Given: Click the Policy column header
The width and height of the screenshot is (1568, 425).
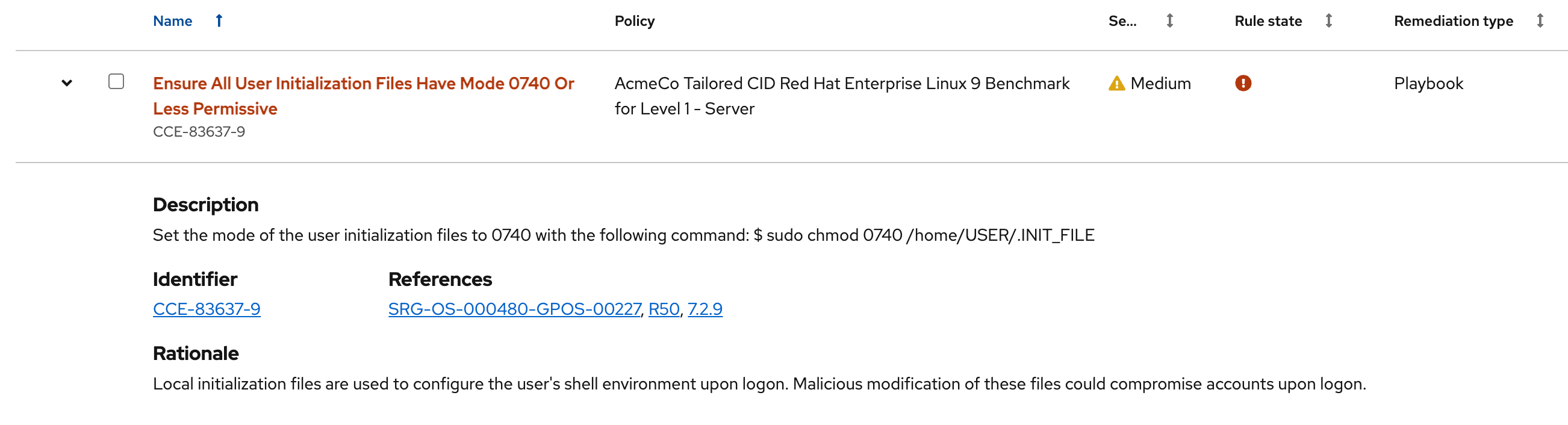Looking at the screenshot, I should click(634, 20).
